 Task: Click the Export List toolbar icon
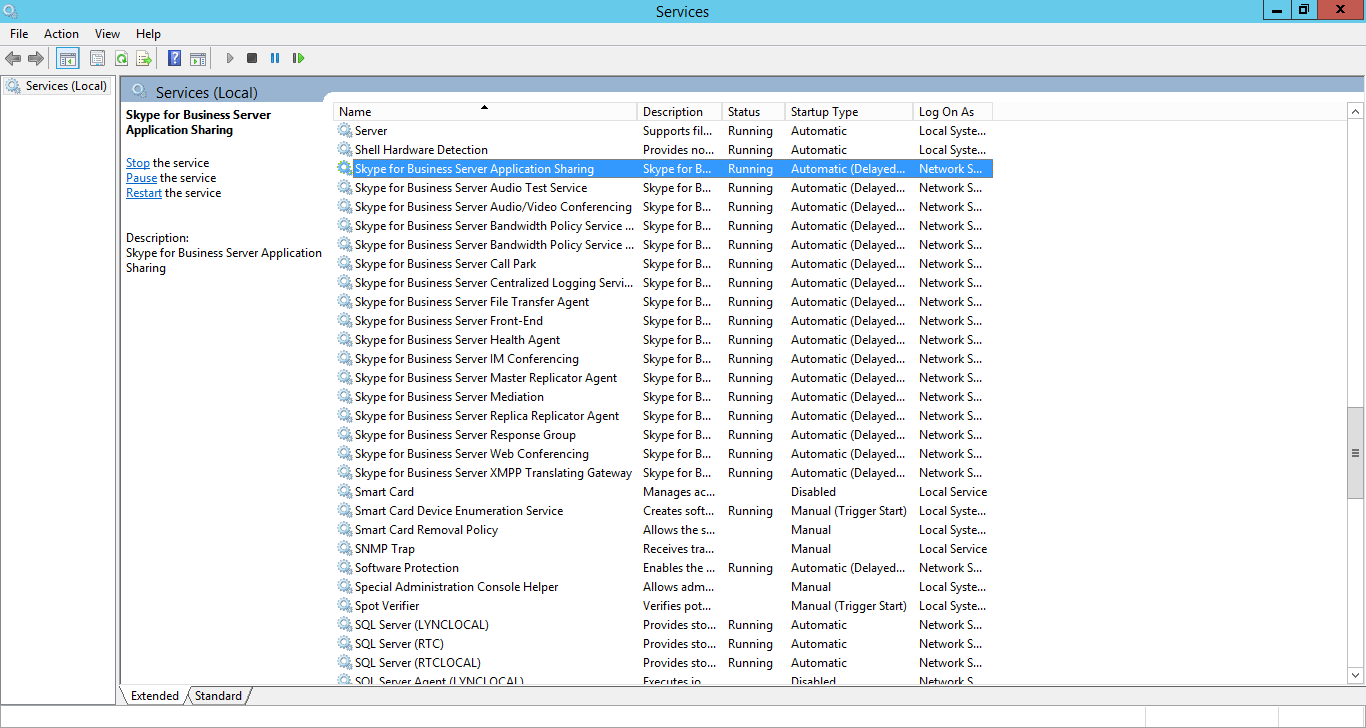click(144, 58)
